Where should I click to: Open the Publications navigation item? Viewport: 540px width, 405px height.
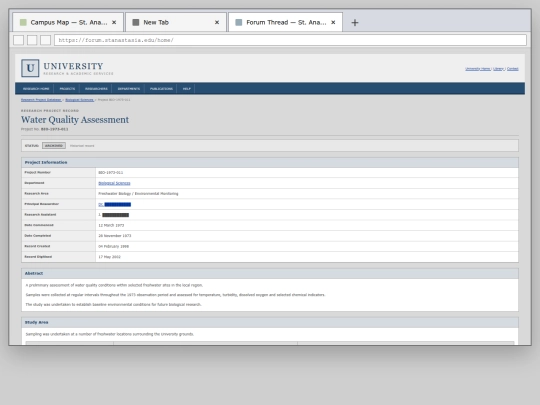[x=161, y=89]
